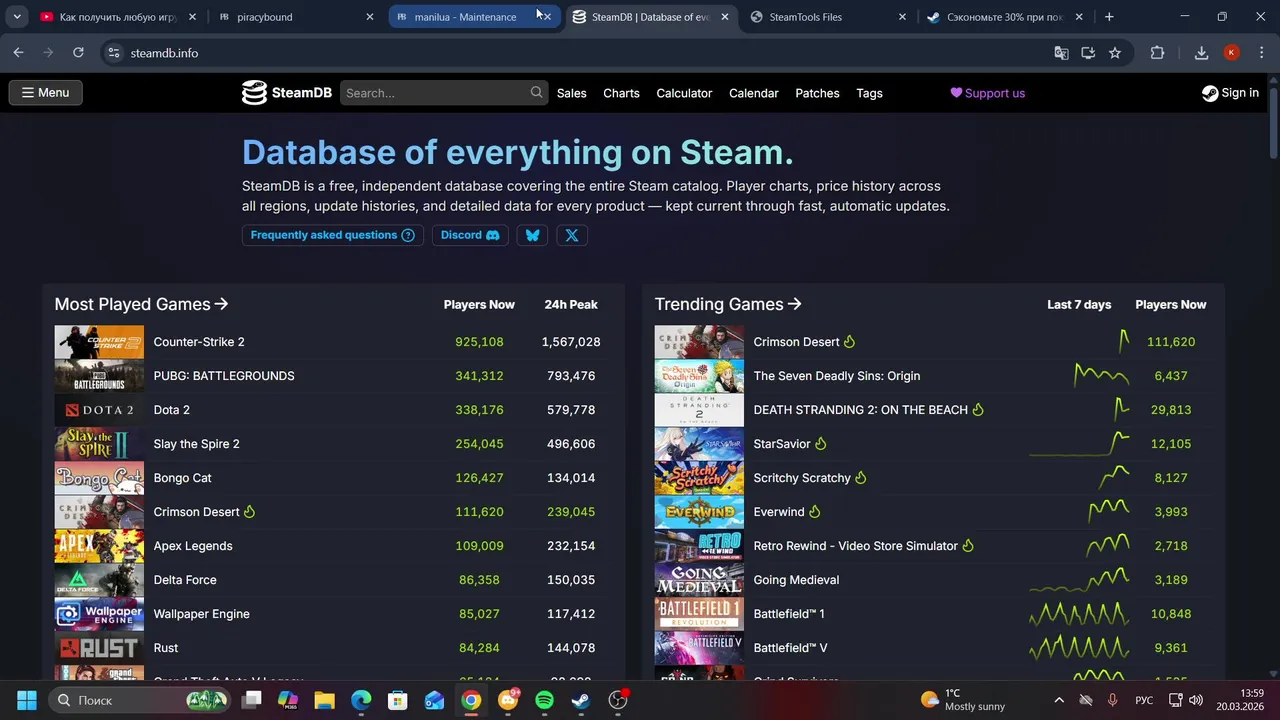Reload the current page
Screen dimensions: 1280x720
(x=78, y=53)
